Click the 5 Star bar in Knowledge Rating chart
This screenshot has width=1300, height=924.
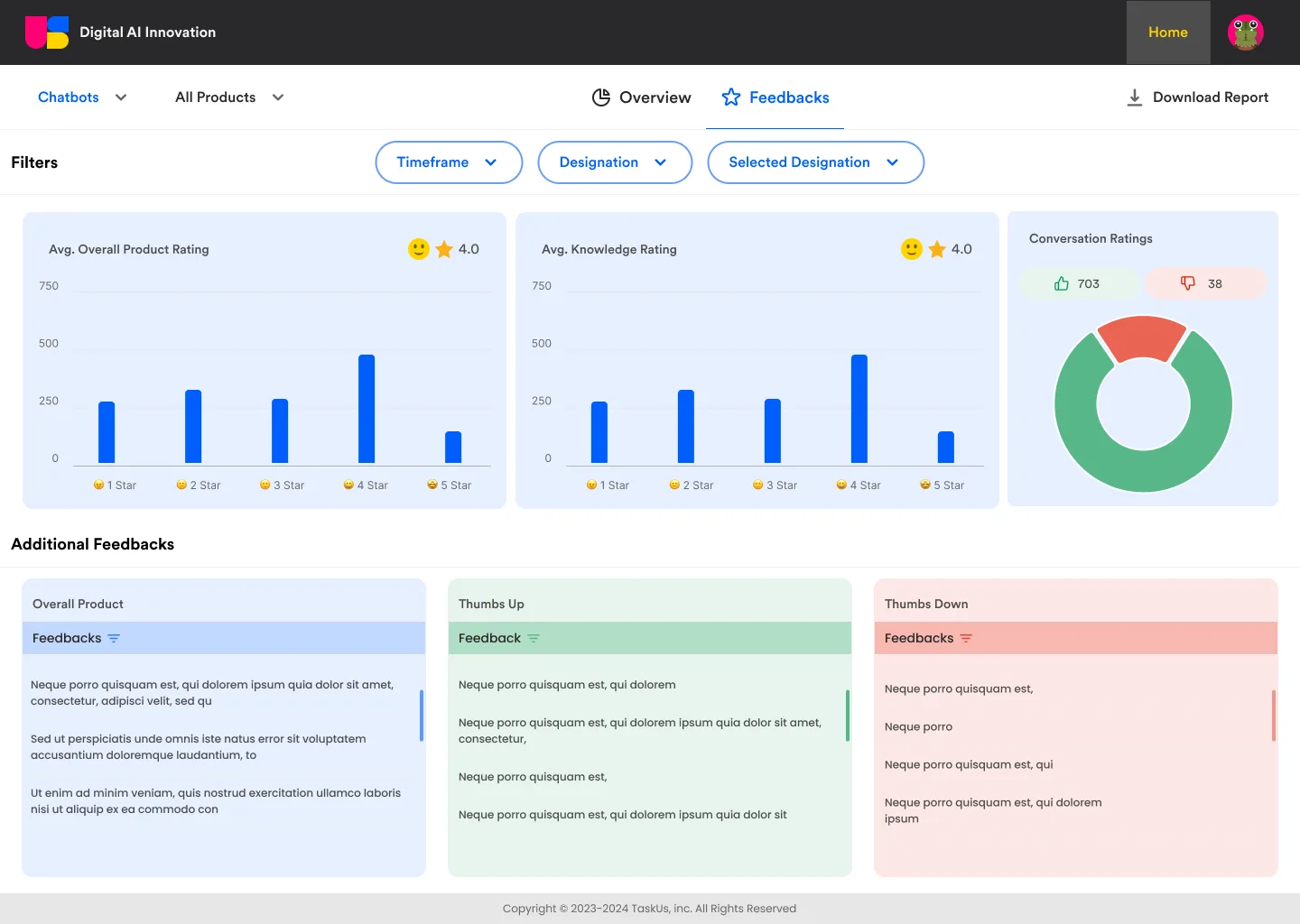pos(946,448)
